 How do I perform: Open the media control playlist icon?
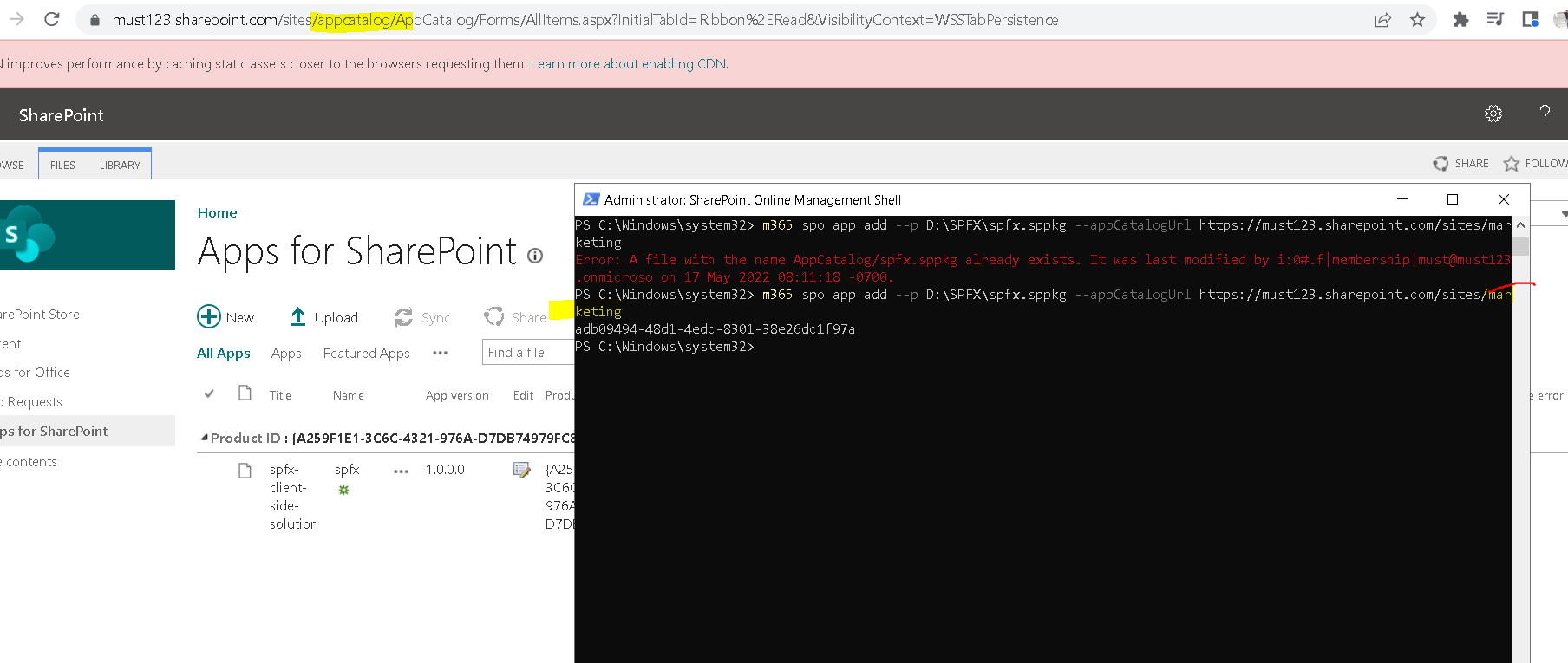click(1495, 19)
